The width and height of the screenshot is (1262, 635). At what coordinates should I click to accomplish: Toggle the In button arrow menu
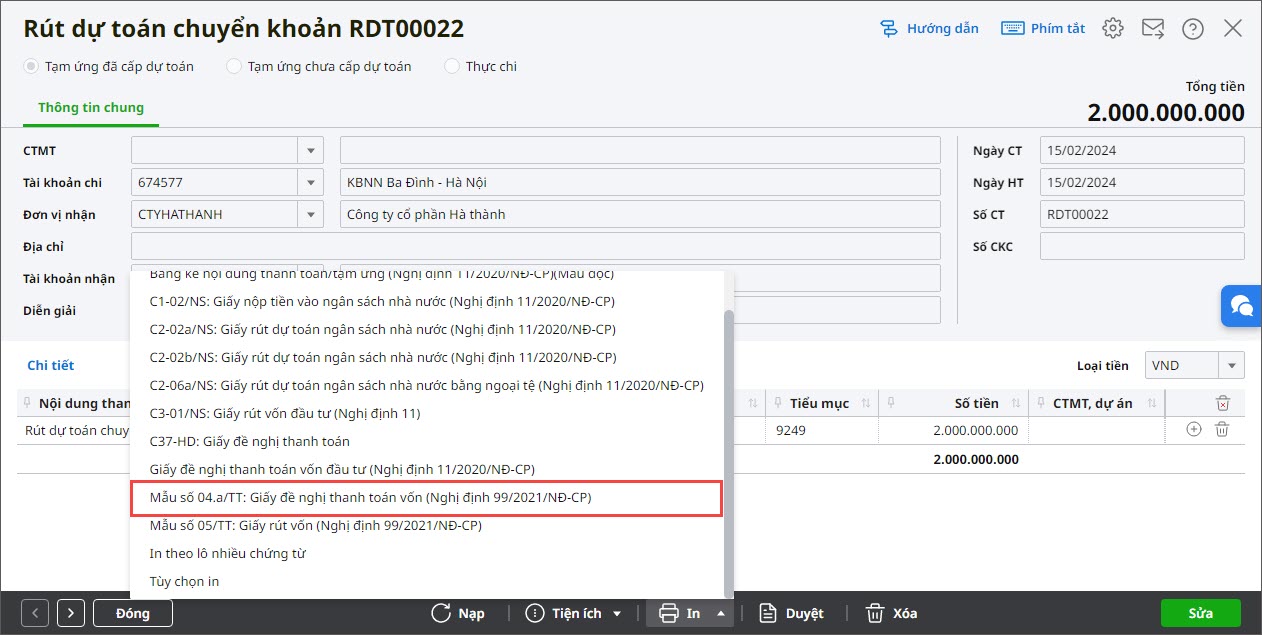coord(721,613)
